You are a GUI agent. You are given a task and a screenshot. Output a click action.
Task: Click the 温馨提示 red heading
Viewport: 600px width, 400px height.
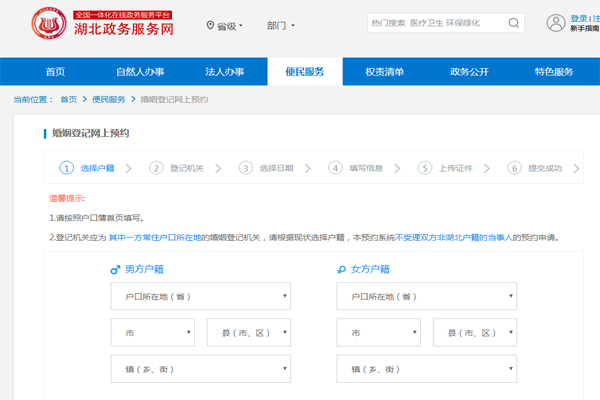click(67, 198)
